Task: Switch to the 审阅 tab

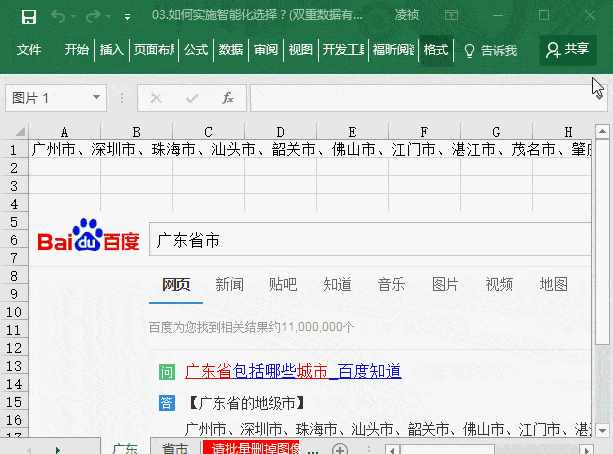Action: point(266,50)
